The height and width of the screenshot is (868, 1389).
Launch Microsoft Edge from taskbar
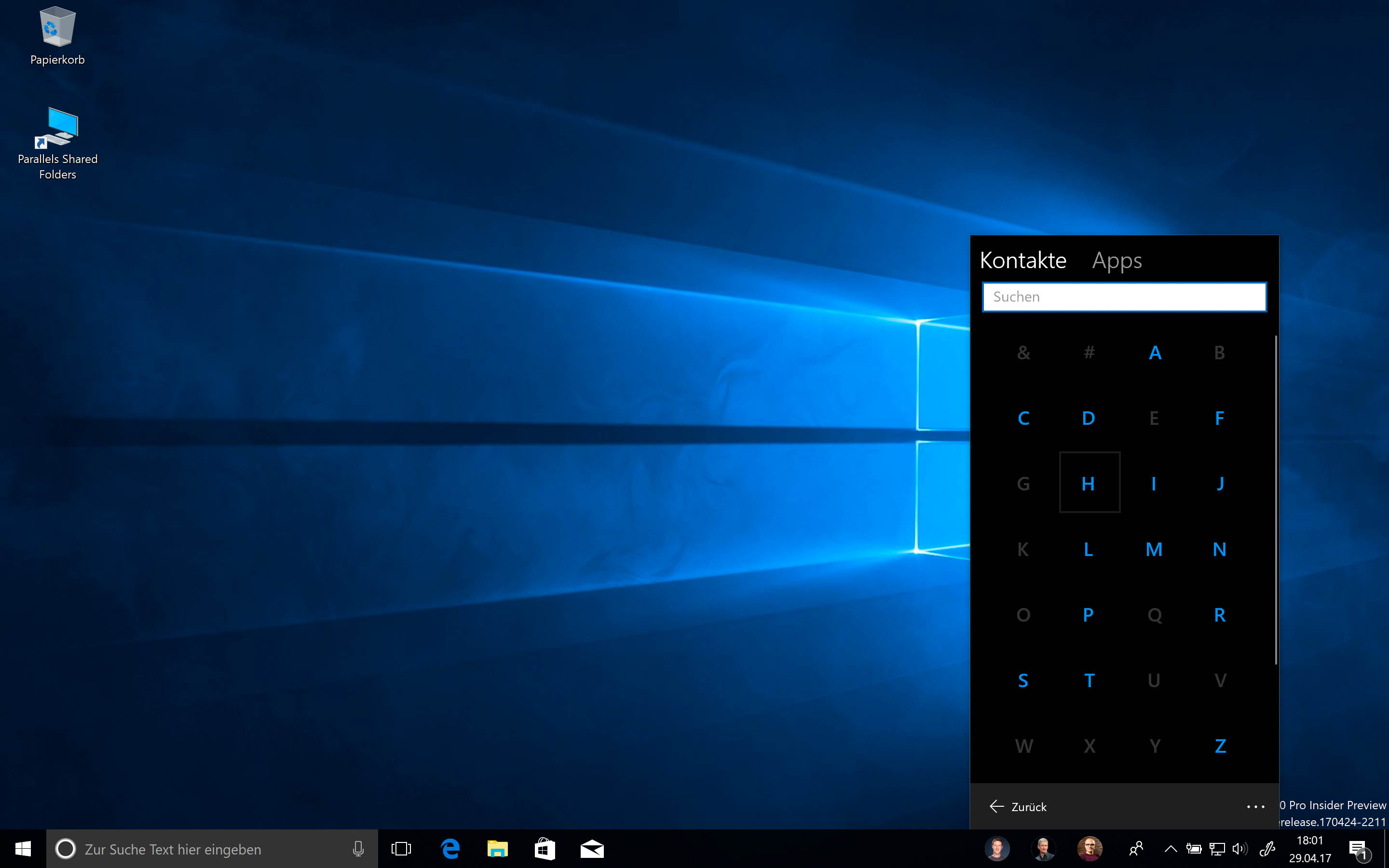[x=450, y=849]
